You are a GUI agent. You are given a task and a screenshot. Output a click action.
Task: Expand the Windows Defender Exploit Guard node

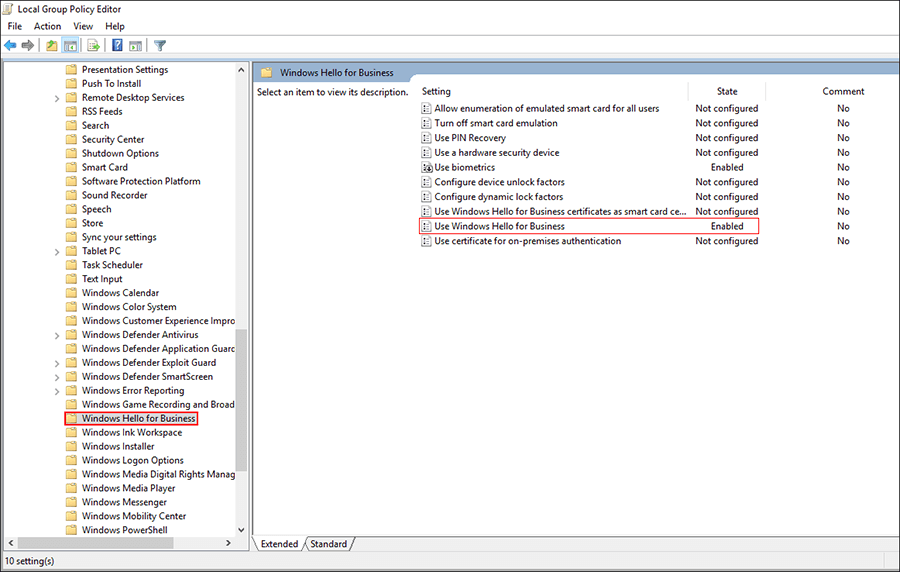57,363
